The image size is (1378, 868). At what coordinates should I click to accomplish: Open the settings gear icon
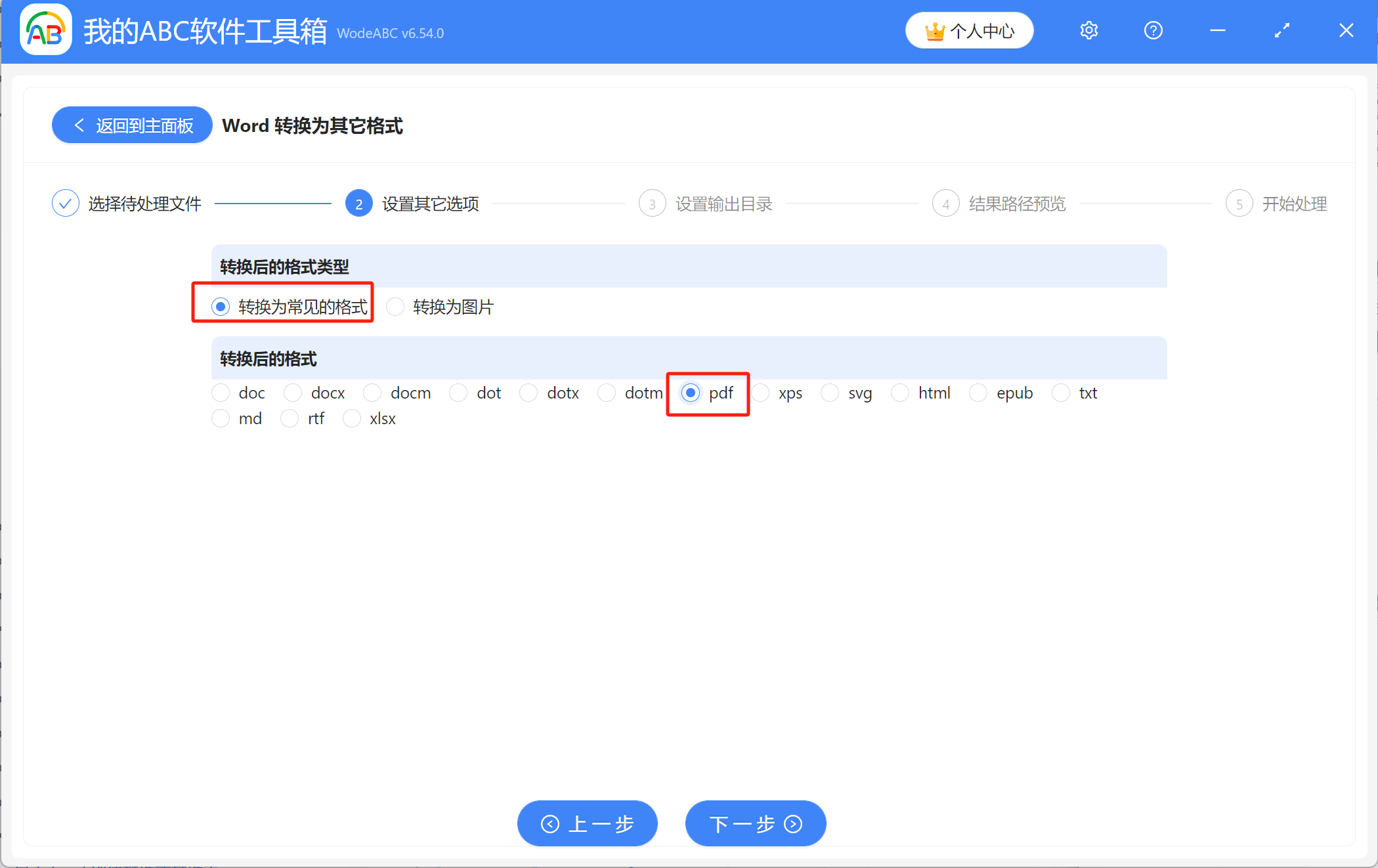click(1088, 30)
